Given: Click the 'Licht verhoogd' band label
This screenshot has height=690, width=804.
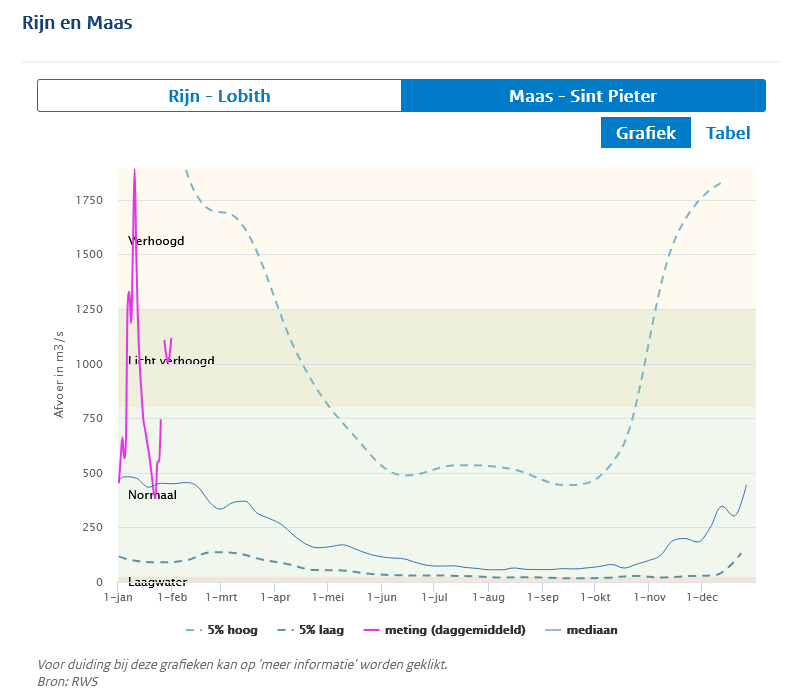Looking at the screenshot, I should 171,361.
